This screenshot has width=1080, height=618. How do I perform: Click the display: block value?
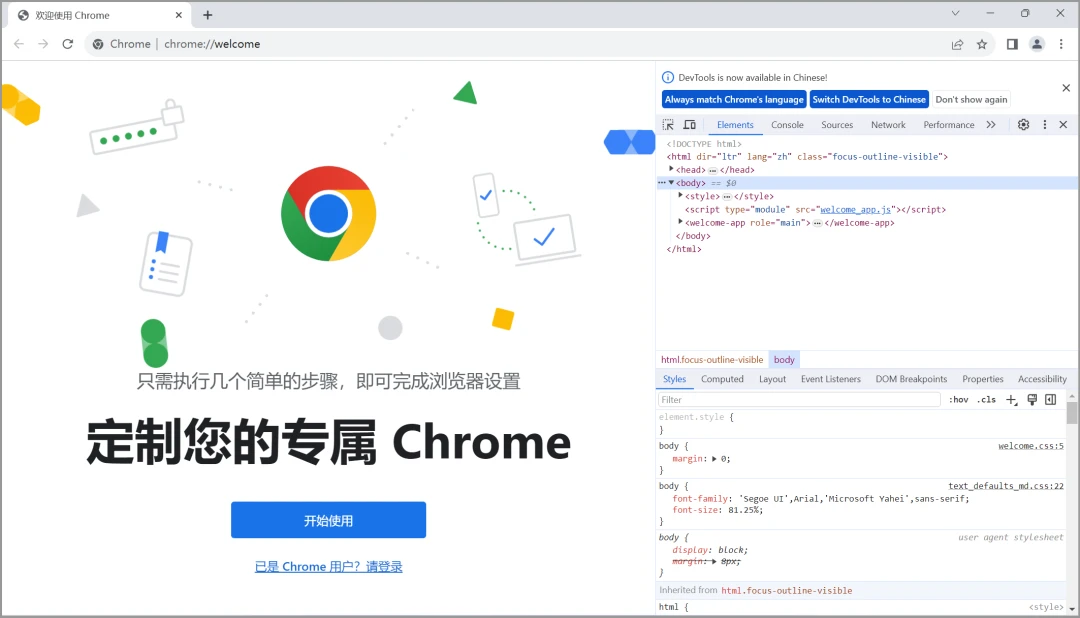[x=730, y=550]
